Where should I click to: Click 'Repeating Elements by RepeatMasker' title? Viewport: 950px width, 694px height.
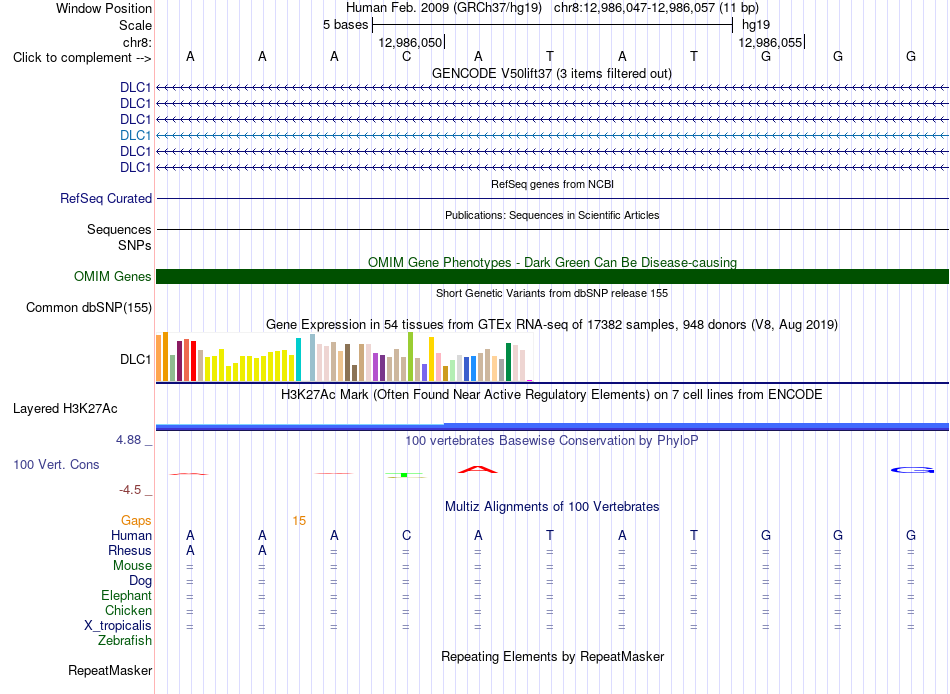[x=553, y=656]
